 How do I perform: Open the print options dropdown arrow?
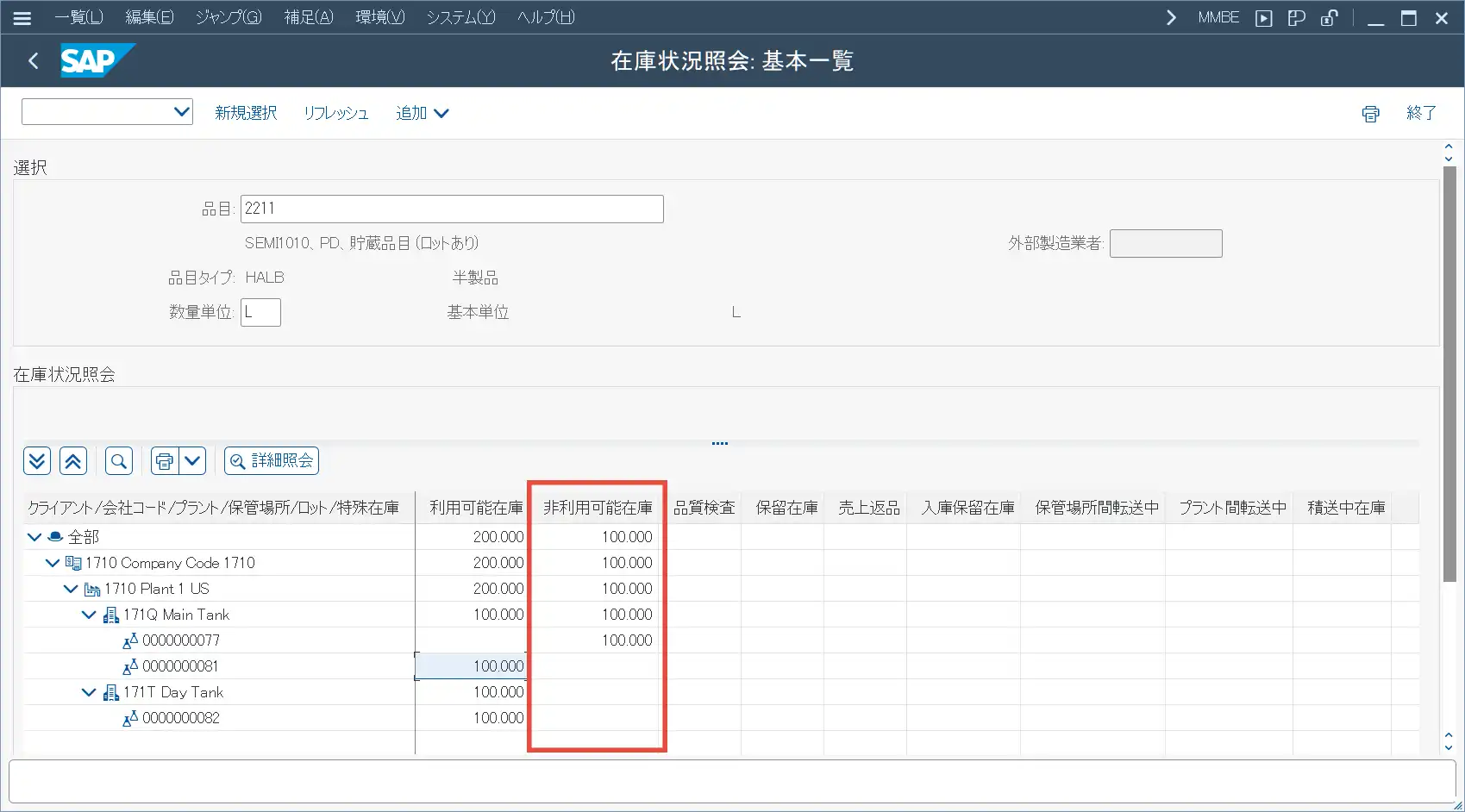click(x=191, y=460)
